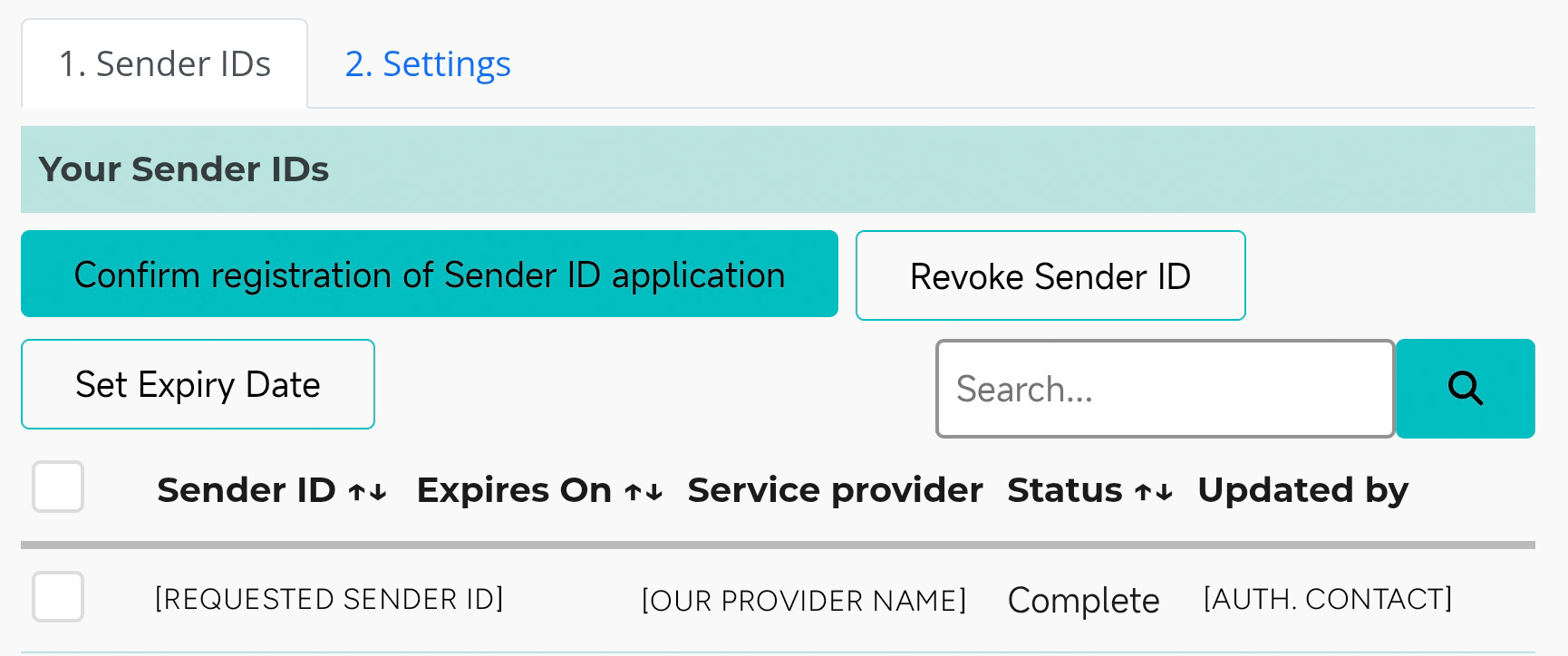Sort by Sender ID arrows icon
Screen dimensions: 1568x656
tap(368, 492)
